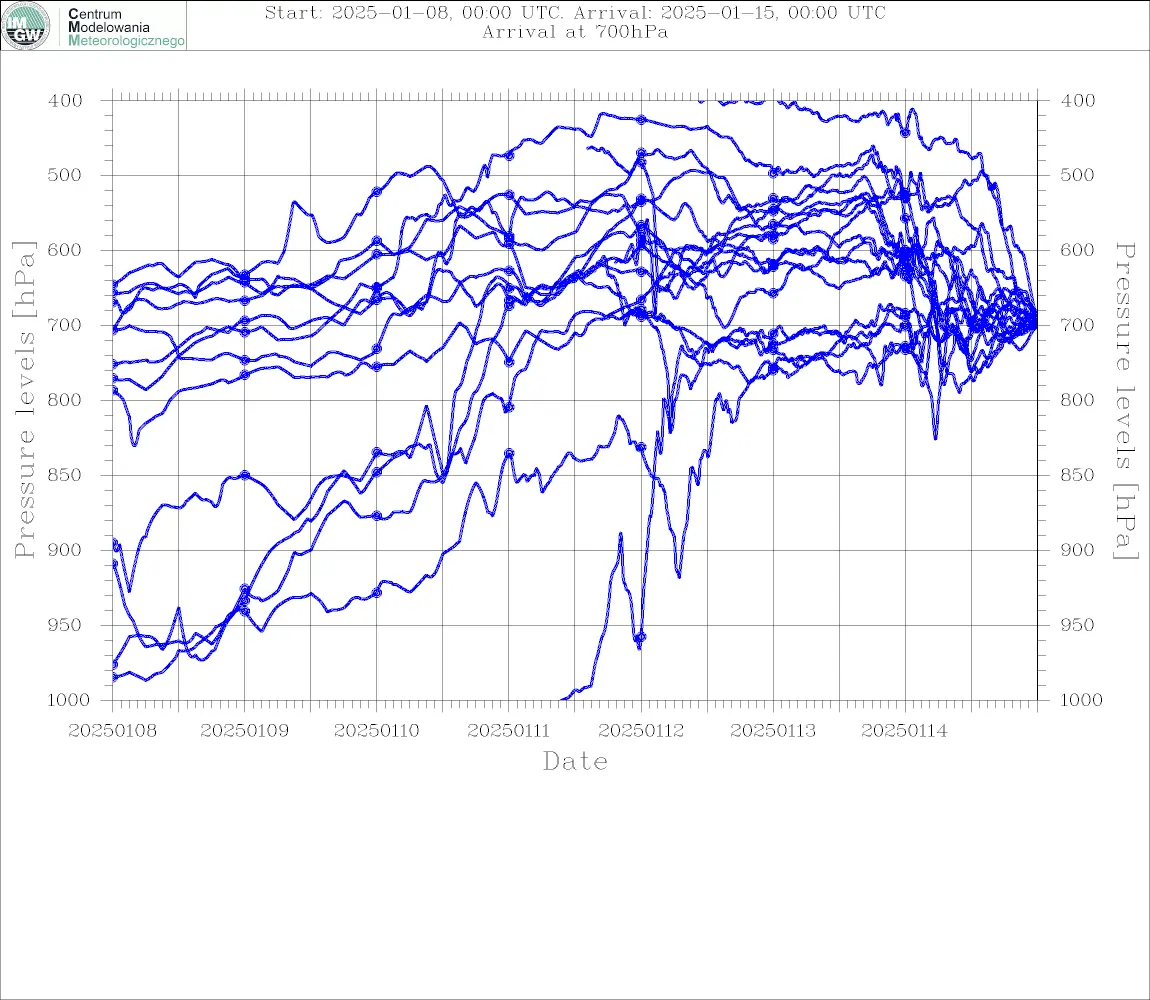
Task: Select date label 20250112
Action: click(x=641, y=731)
